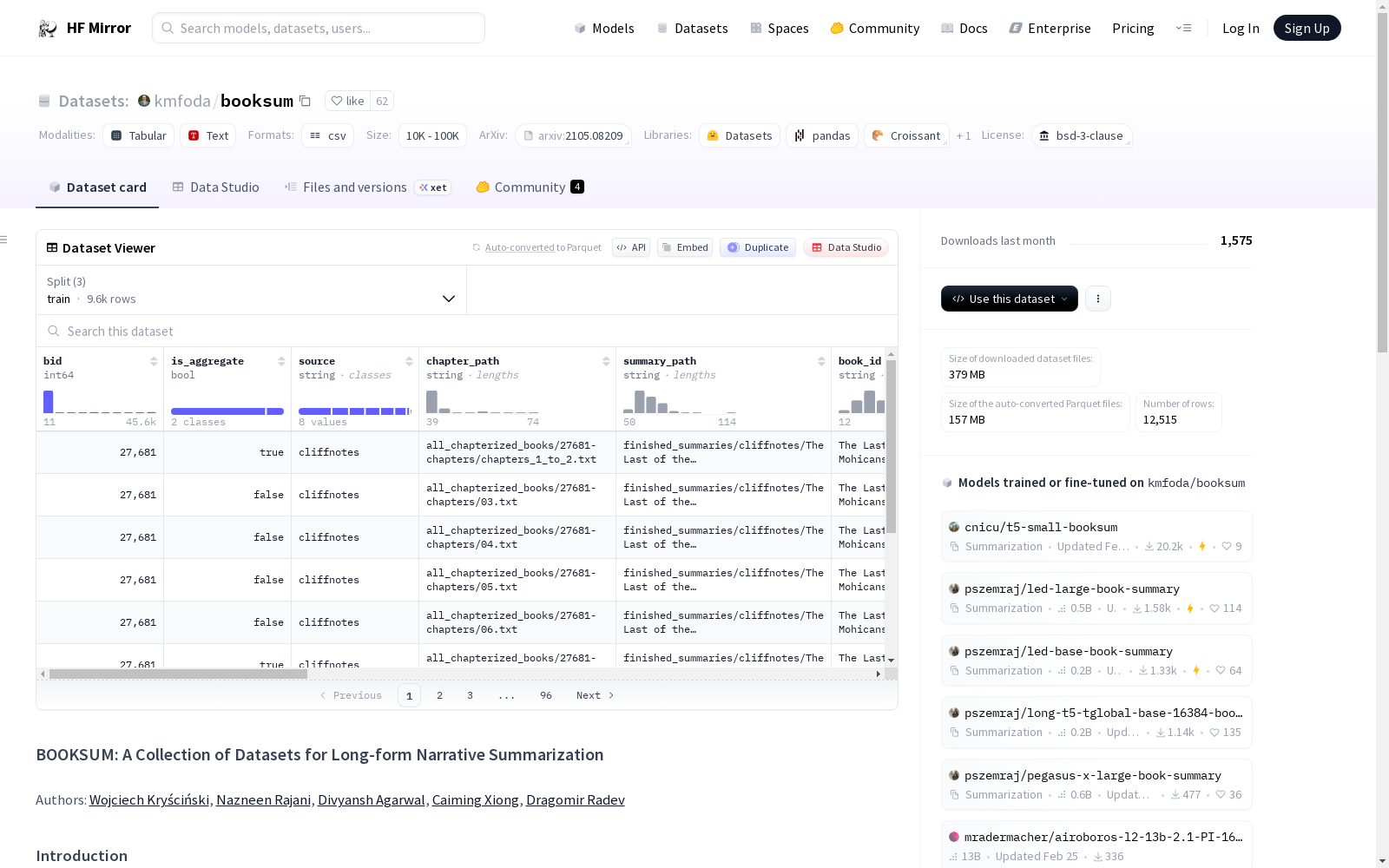Click the lightning icon on led-large-book-summary
The width and height of the screenshot is (1389, 868).
click(x=1190, y=608)
